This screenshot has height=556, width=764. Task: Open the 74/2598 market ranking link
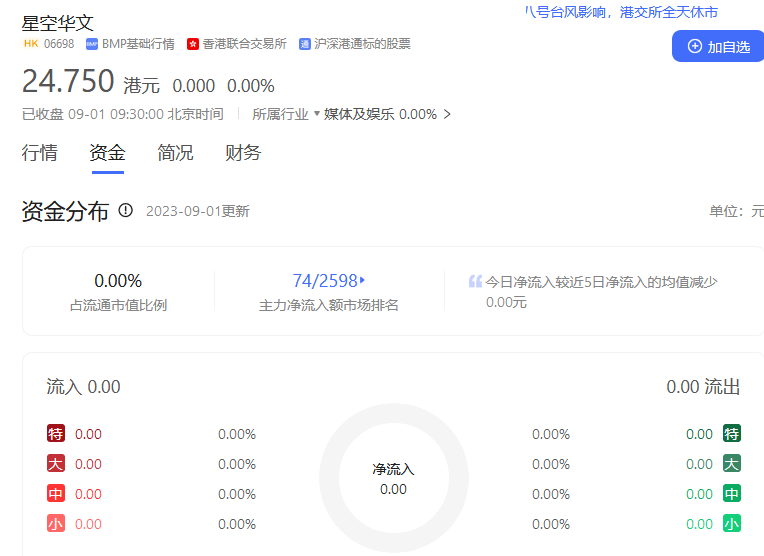coord(328,281)
